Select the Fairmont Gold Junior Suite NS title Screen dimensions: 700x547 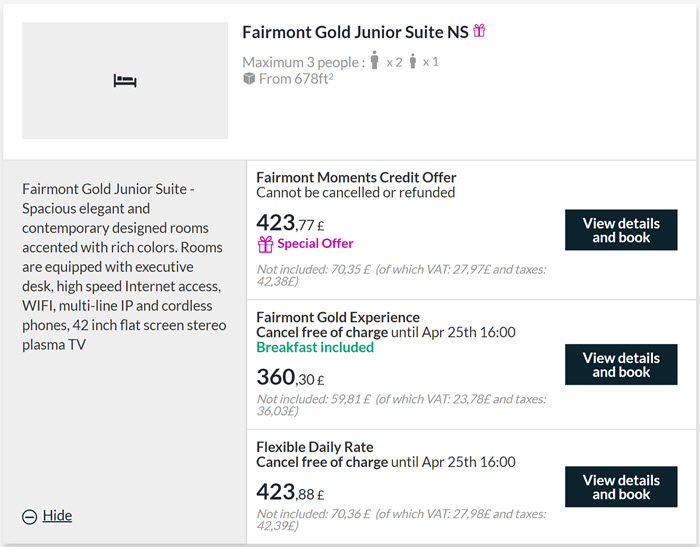coord(355,32)
